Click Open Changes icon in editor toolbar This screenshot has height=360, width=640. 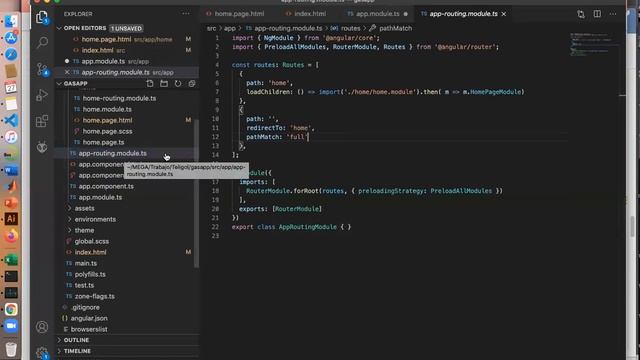tap(581, 14)
